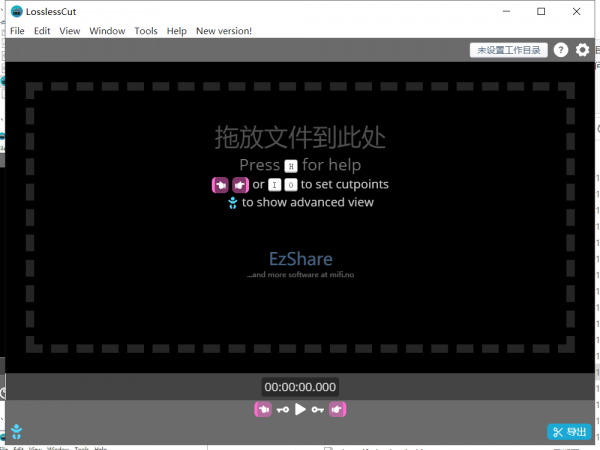Click the time display 00:00:00.000
The height and width of the screenshot is (450, 600).
tap(300, 387)
